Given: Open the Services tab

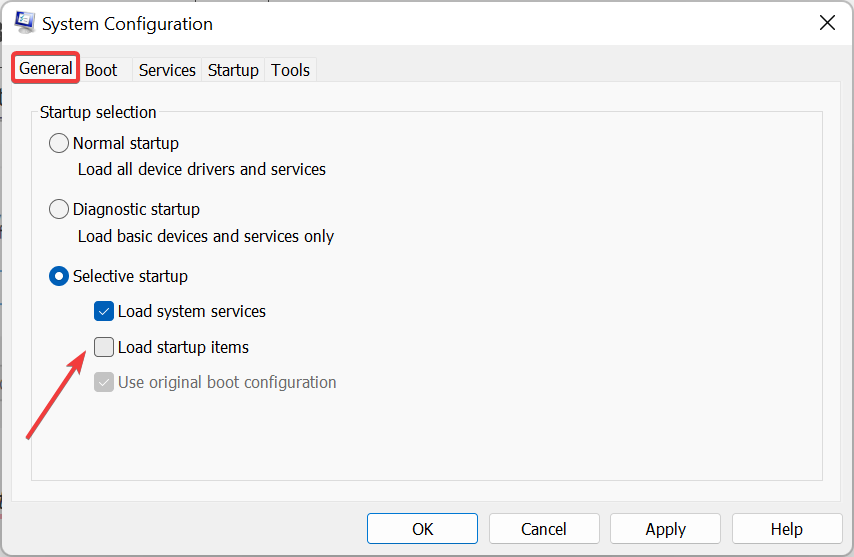Looking at the screenshot, I should click(167, 70).
